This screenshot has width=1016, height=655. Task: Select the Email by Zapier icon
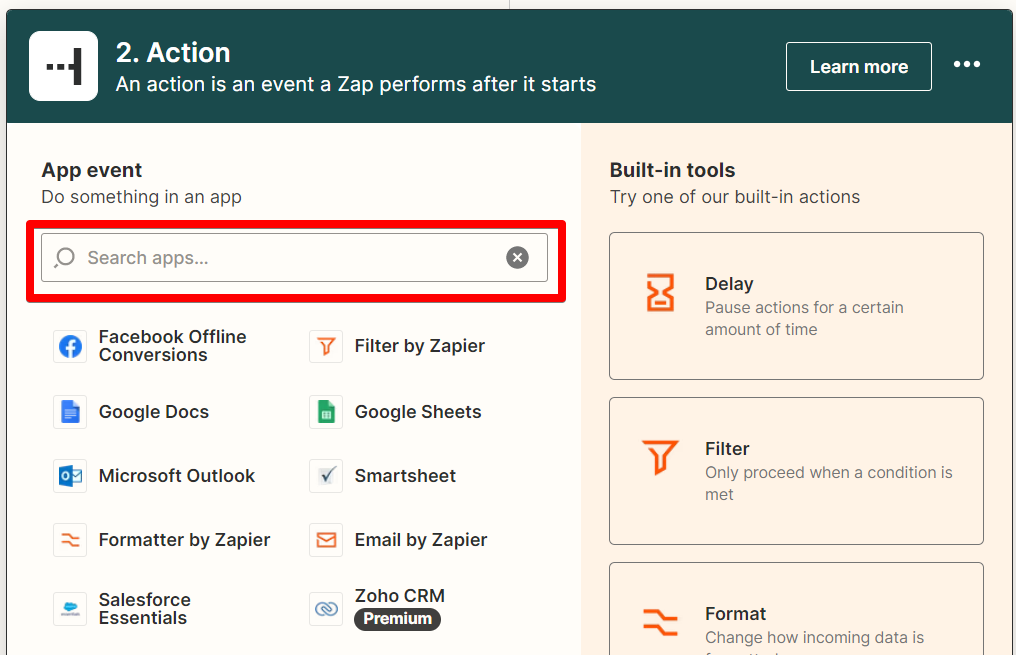point(326,540)
